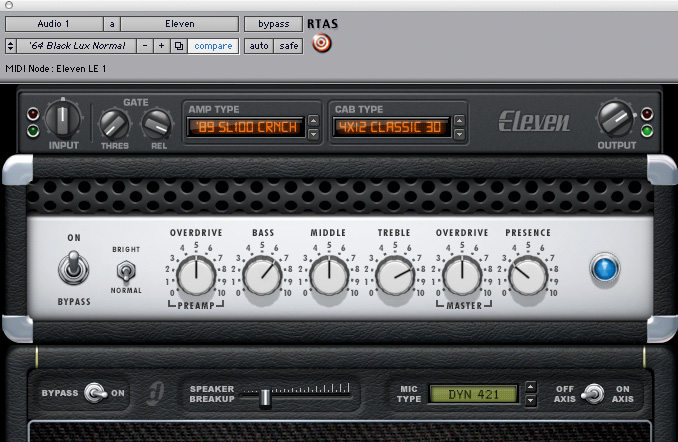The width and height of the screenshot is (678, 442).
Task: Toggle the safe automation button
Action: point(288,46)
